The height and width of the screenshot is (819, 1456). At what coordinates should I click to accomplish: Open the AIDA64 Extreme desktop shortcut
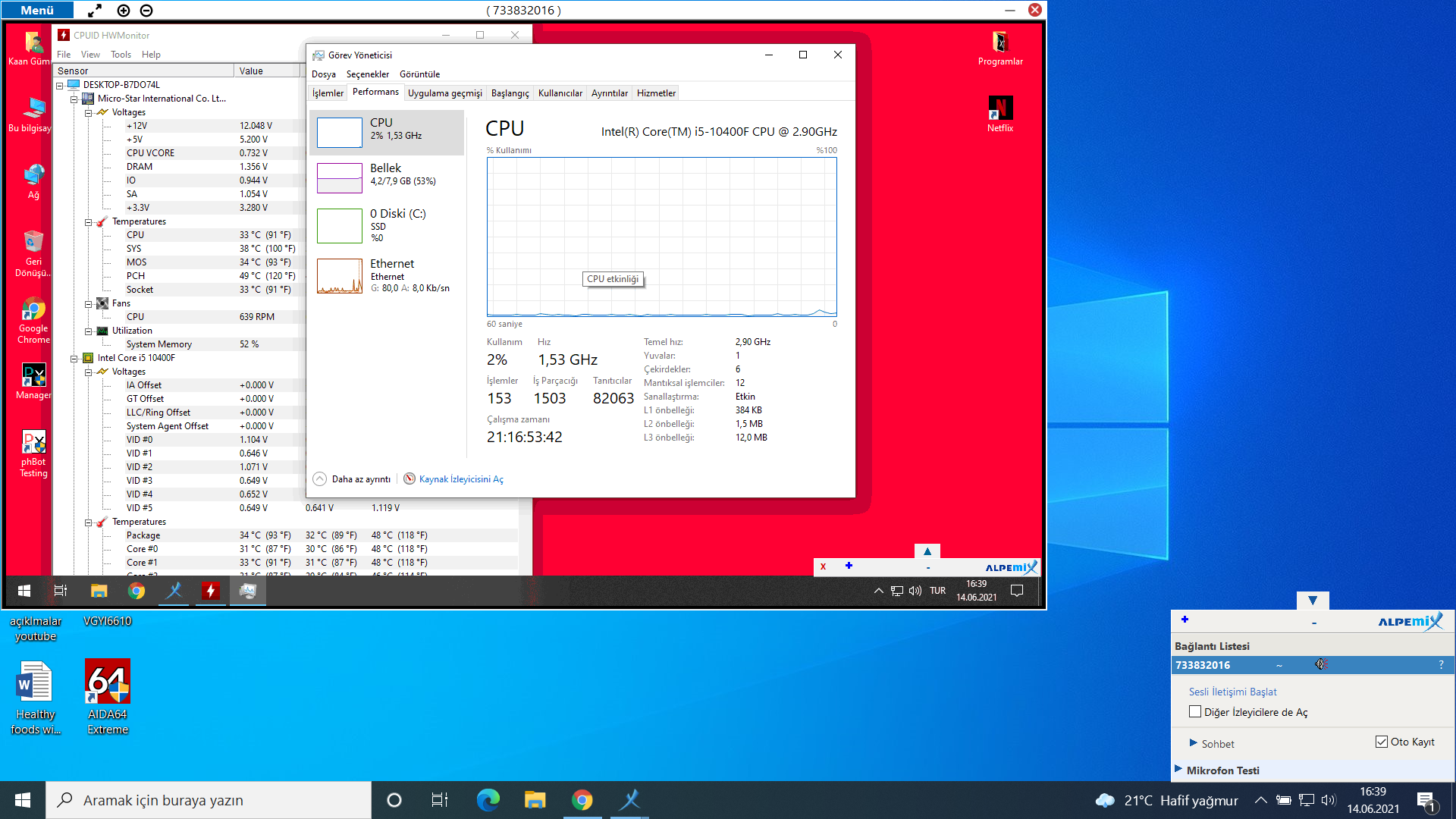pos(108,697)
